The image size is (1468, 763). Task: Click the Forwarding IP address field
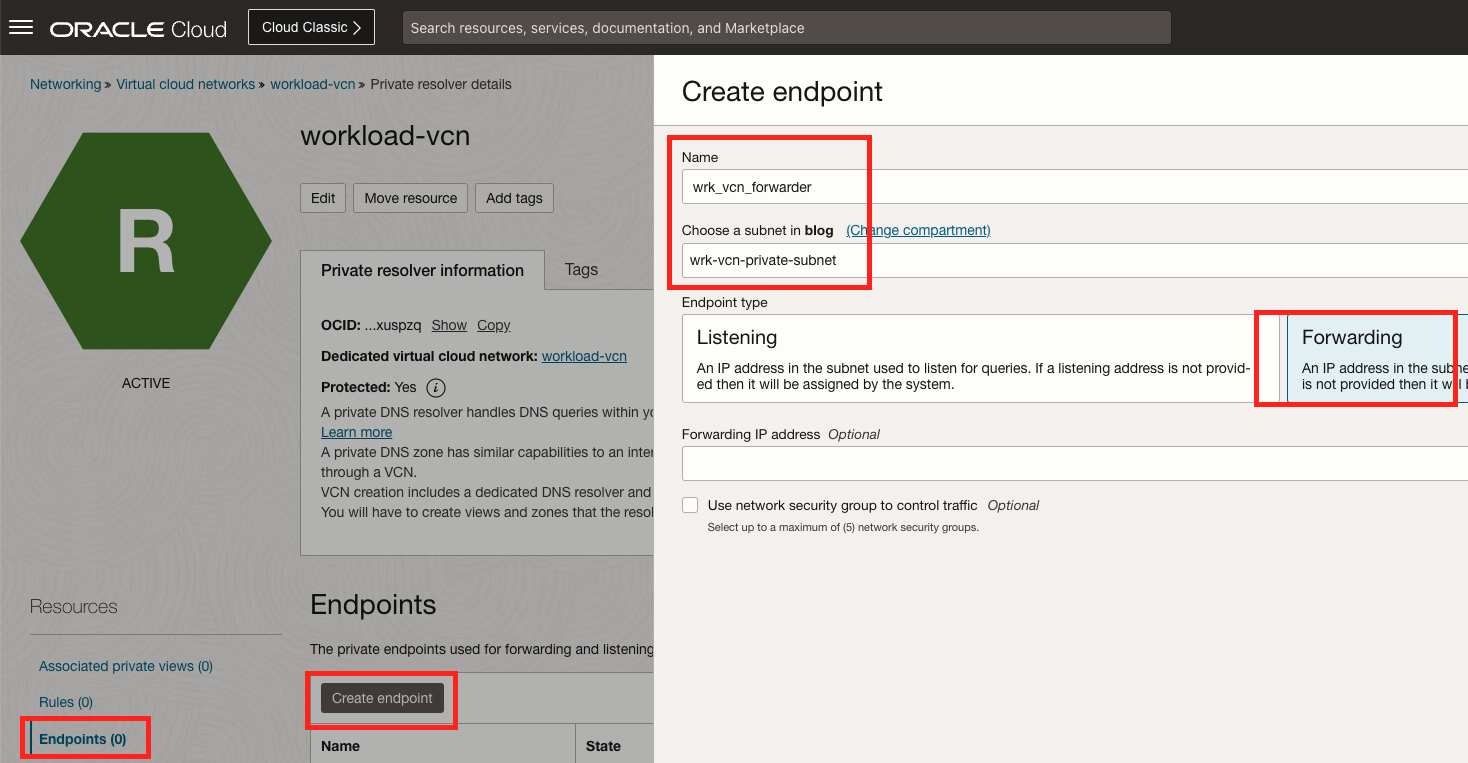click(1075, 464)
